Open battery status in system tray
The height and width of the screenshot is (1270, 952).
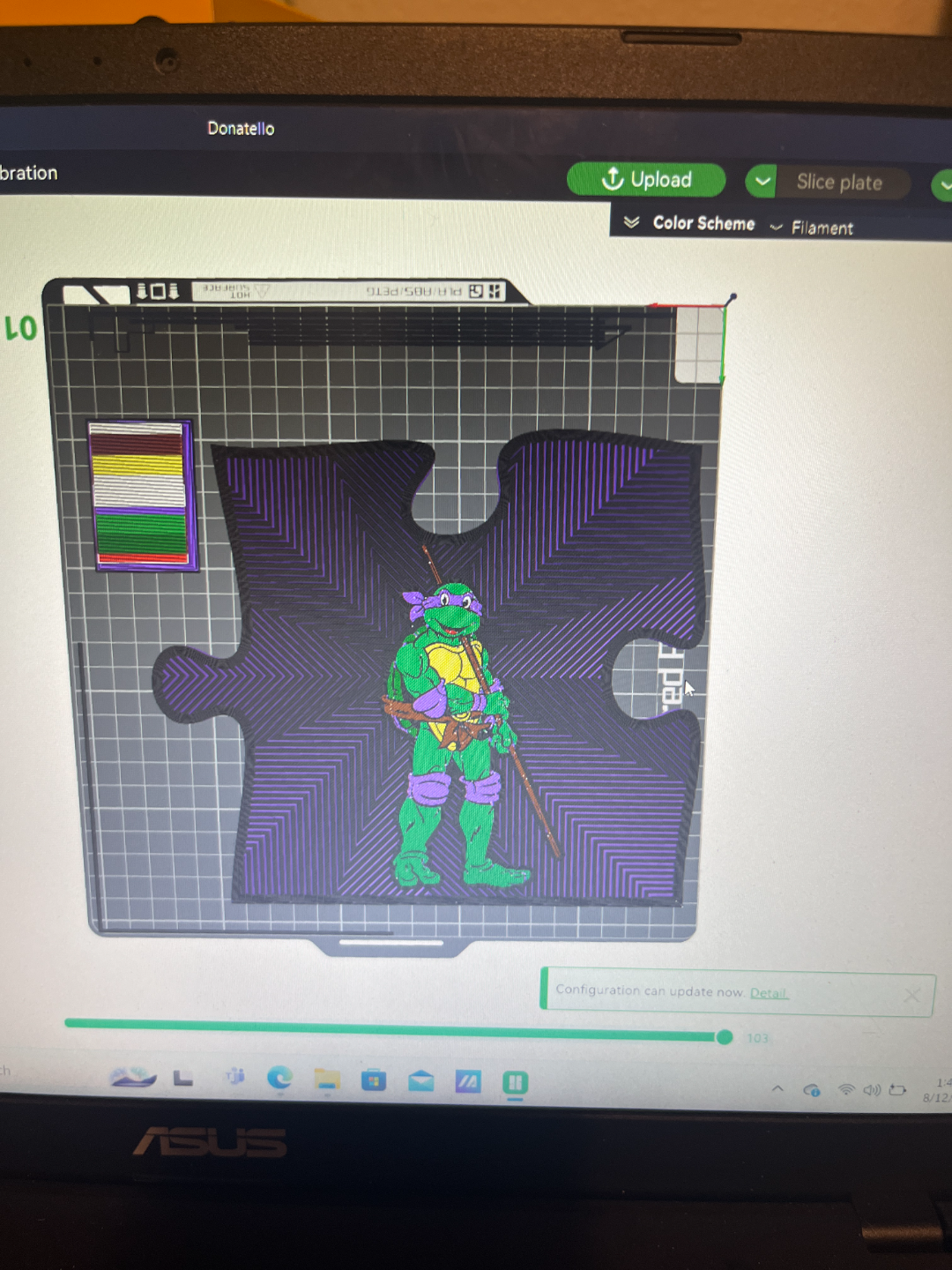(897, 1090)
